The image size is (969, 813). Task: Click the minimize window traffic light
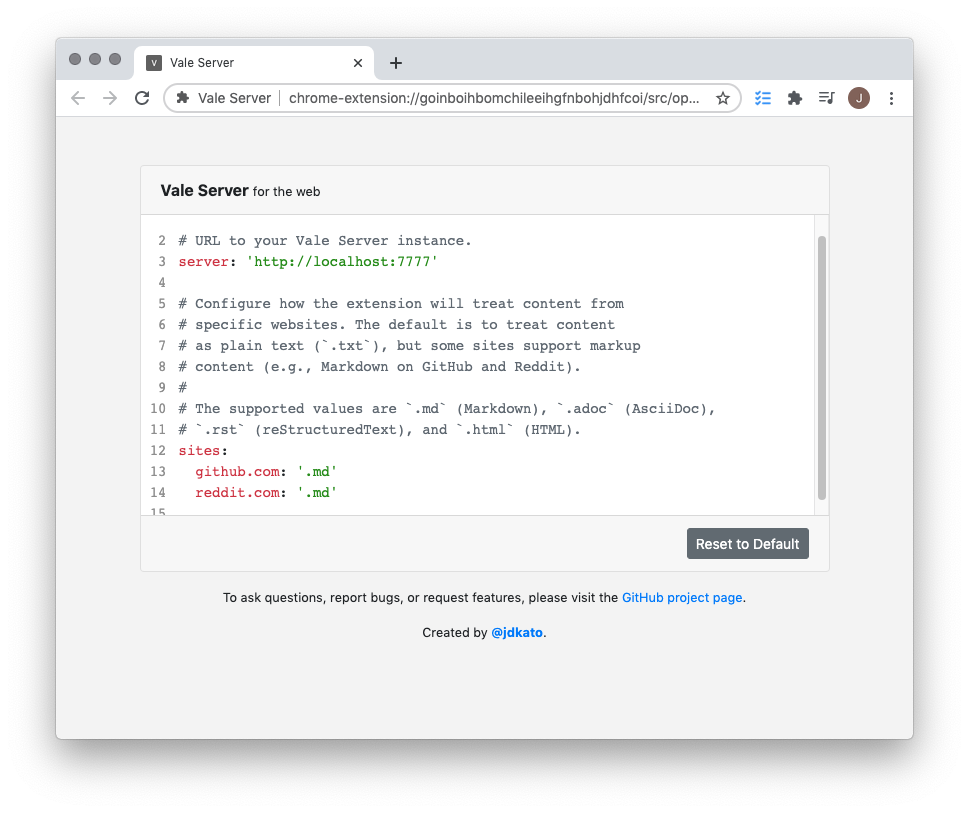95,59
